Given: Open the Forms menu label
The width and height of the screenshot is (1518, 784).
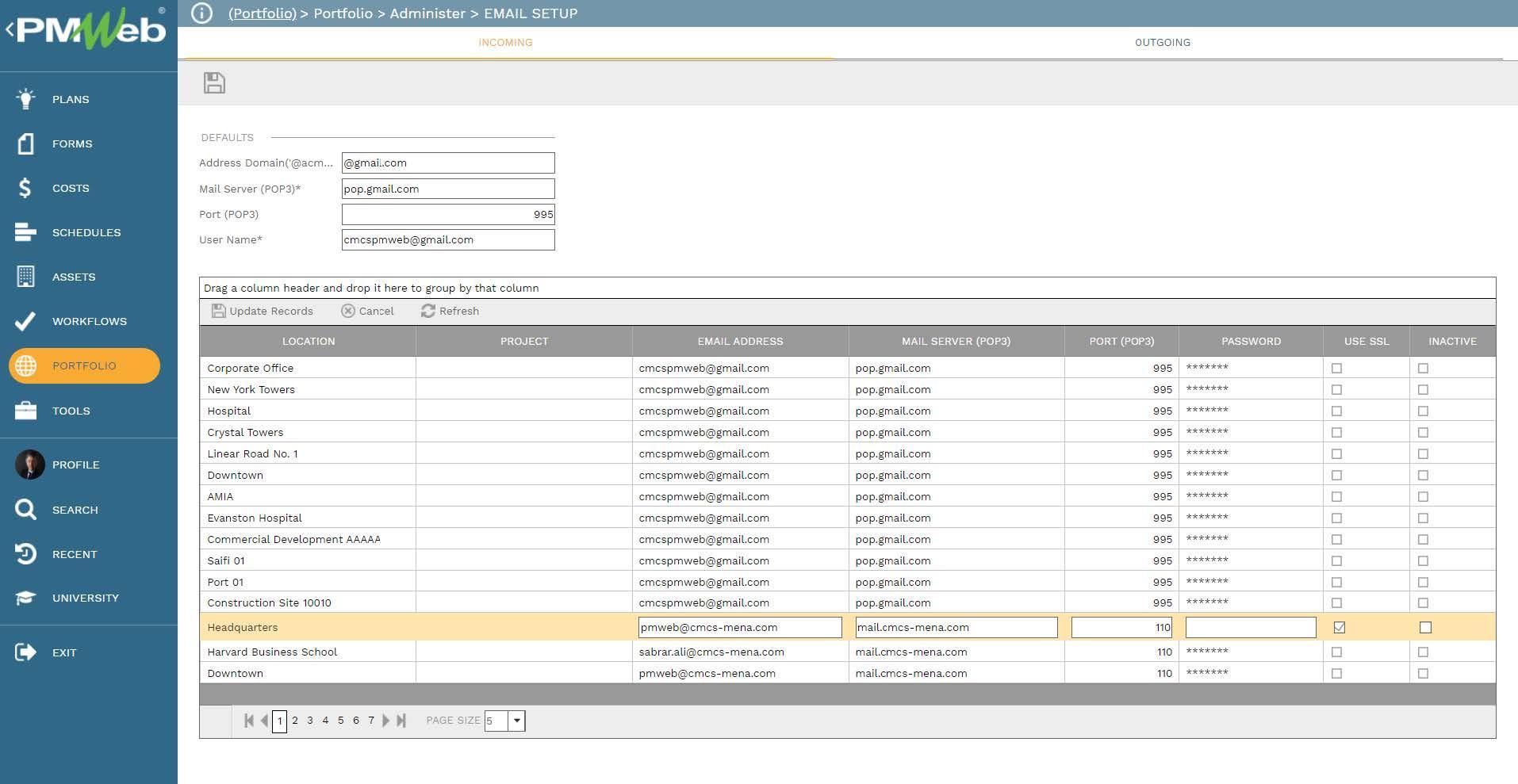Looking at the screenshot, I should pyautogui.click(x=72, y=143).
